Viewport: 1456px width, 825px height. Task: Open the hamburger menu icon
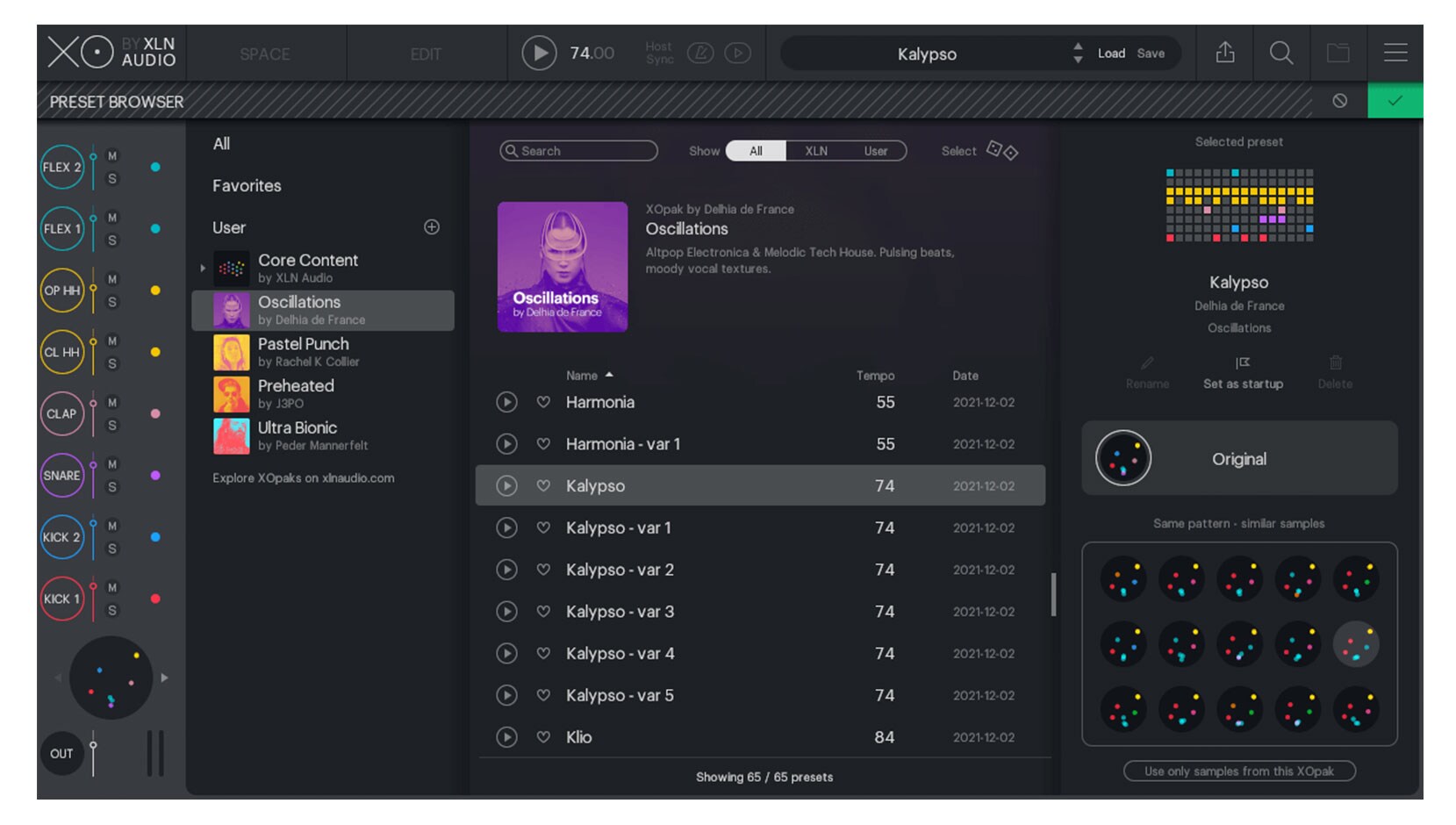1395,54
